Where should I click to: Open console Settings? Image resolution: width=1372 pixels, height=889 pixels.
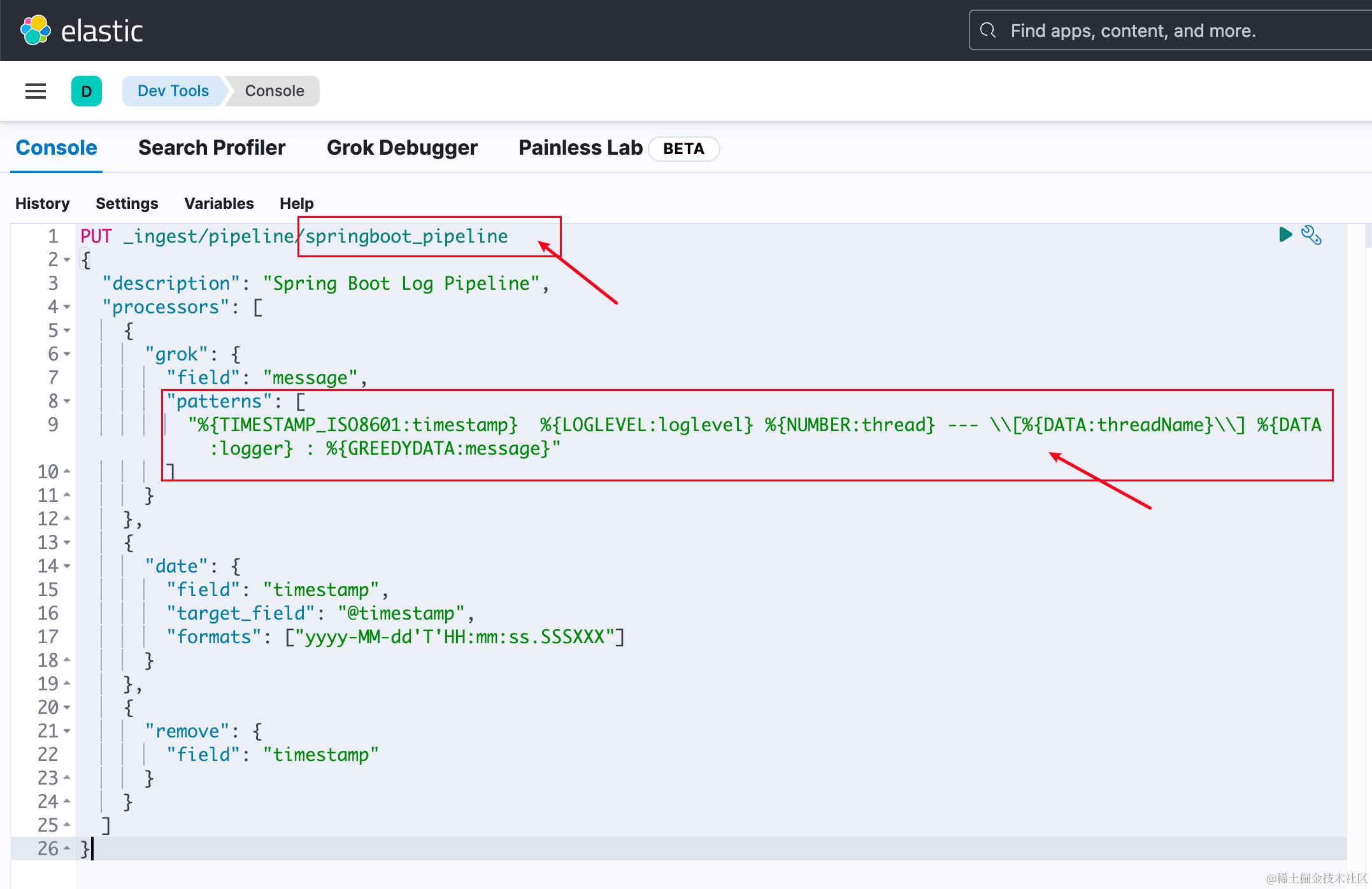coord(127,203)
